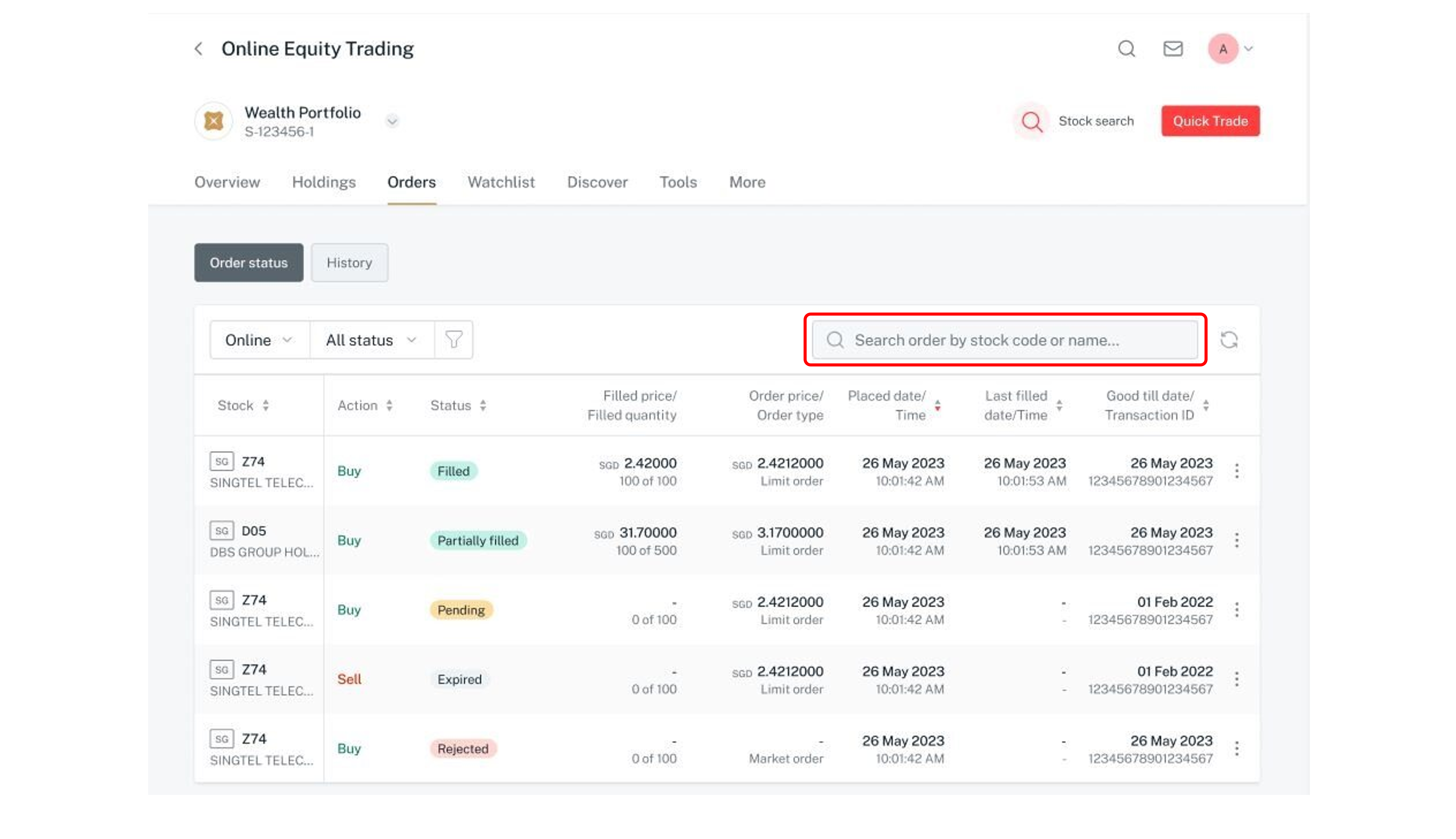Image resolution: width=1456 pixels, height=839 pixels.
Task: Open the Discover tab
Action: click(597, 182)
